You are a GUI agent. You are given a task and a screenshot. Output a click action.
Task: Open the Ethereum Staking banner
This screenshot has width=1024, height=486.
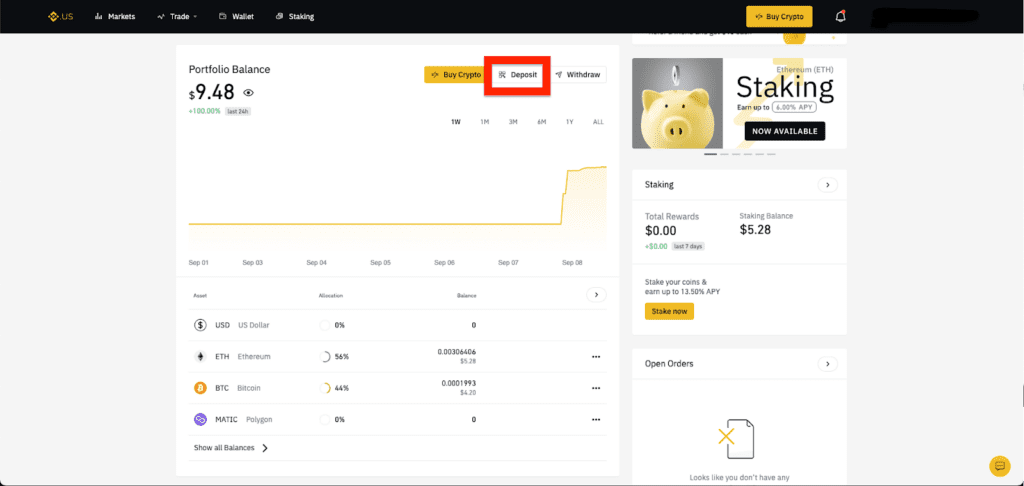click(x=739, y=103)
